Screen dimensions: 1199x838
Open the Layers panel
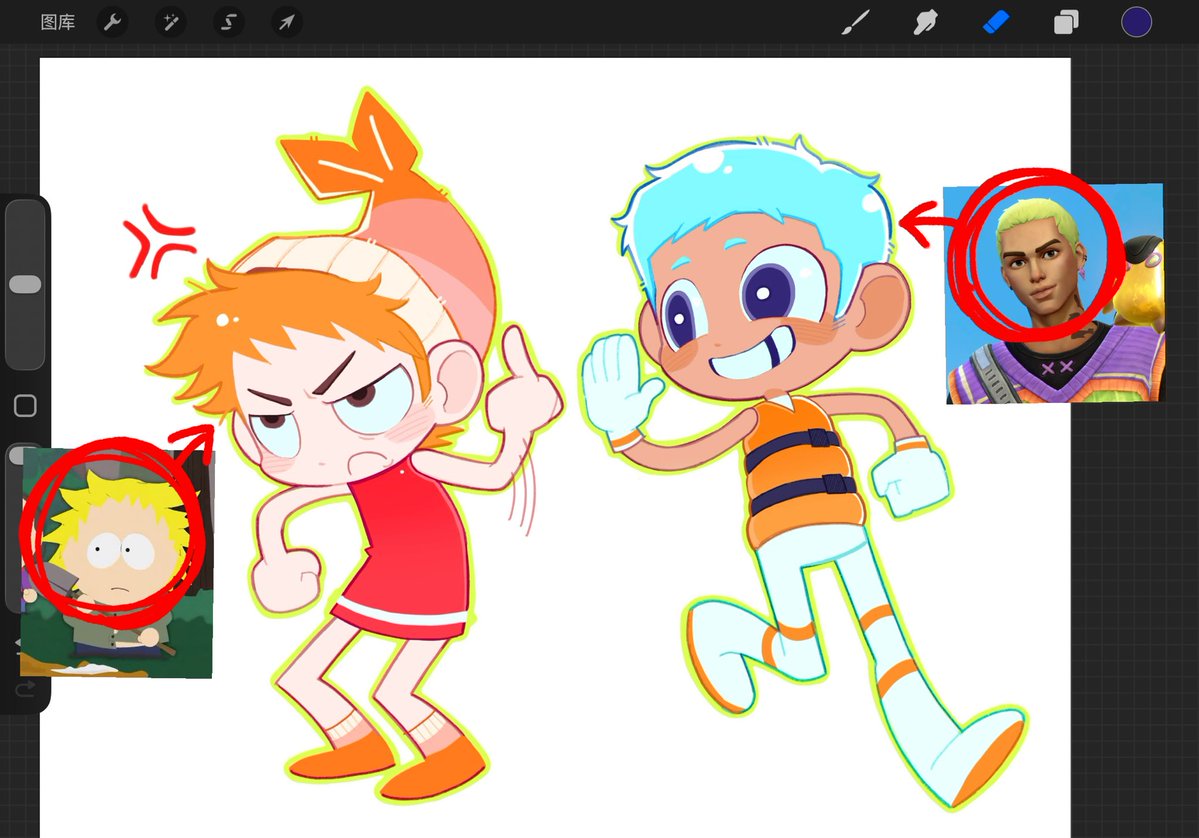point(1066,22)
